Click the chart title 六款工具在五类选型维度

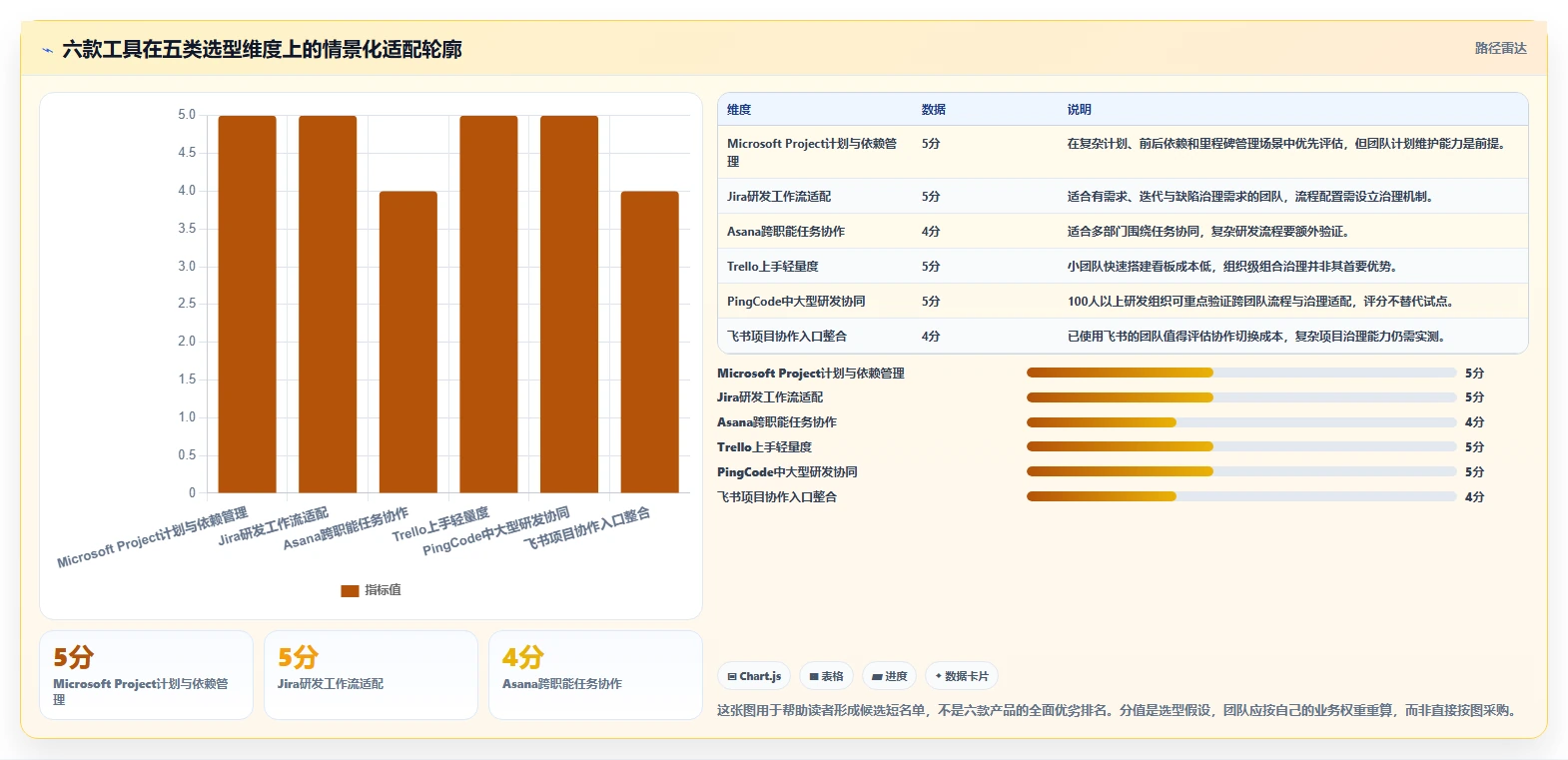coord(262,50)
